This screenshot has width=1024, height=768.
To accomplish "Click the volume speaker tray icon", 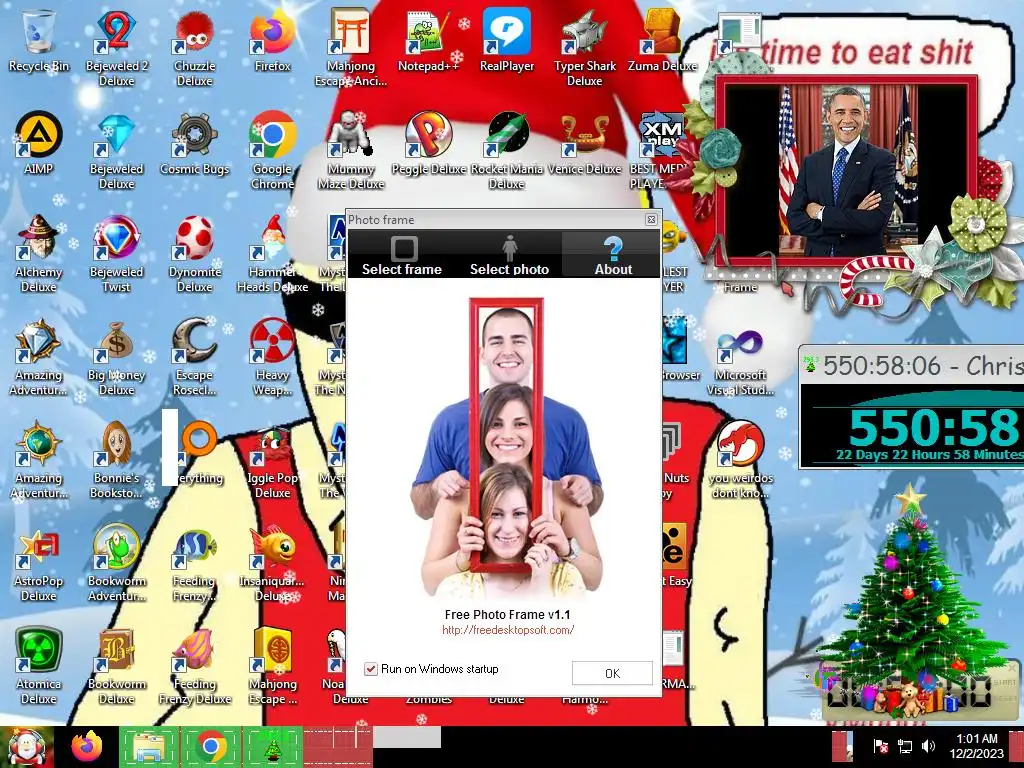I will click(x=928, y=746).
